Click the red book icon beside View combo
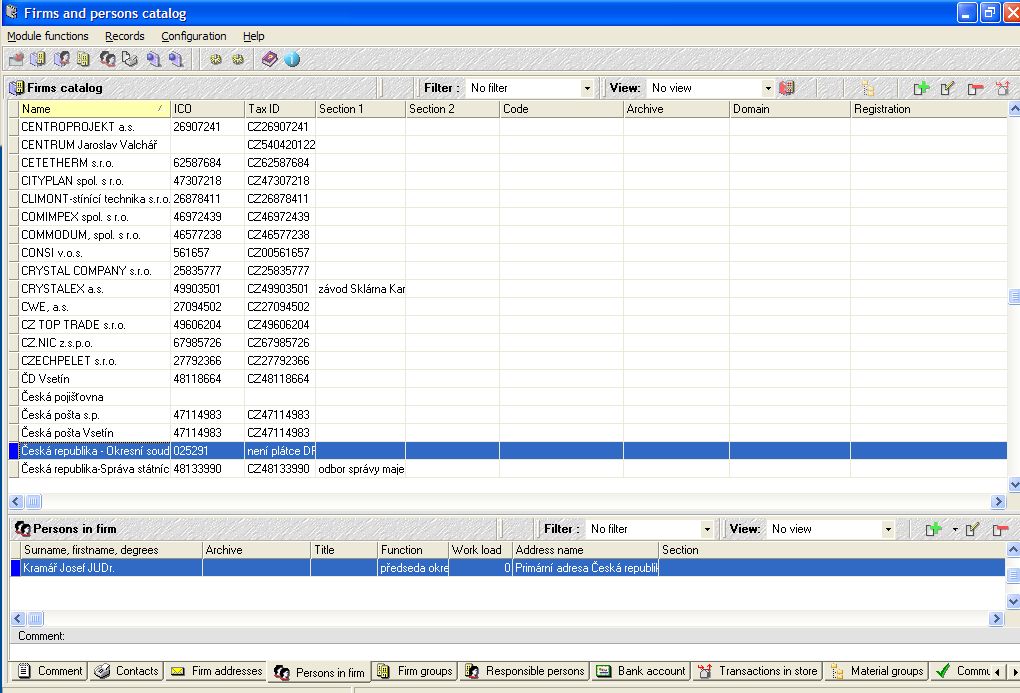Screen dimensions: 1020x693 tap(787, 88)
